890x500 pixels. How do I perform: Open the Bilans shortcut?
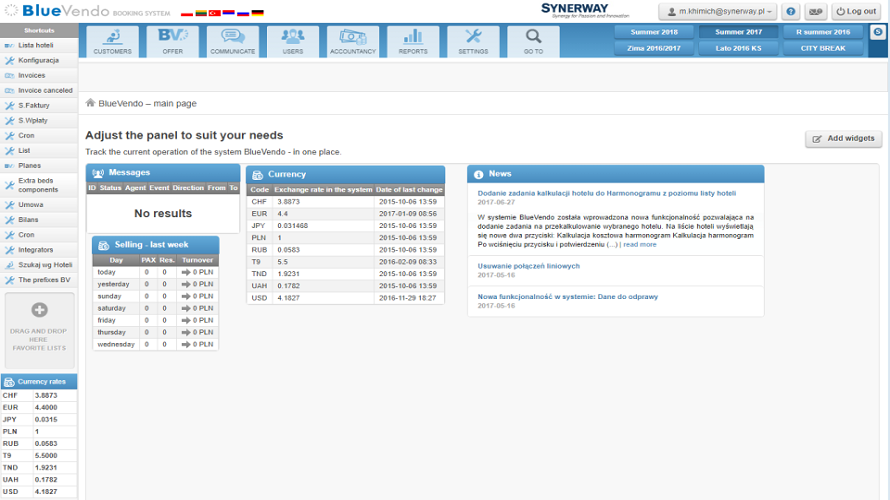pos(39,220)
